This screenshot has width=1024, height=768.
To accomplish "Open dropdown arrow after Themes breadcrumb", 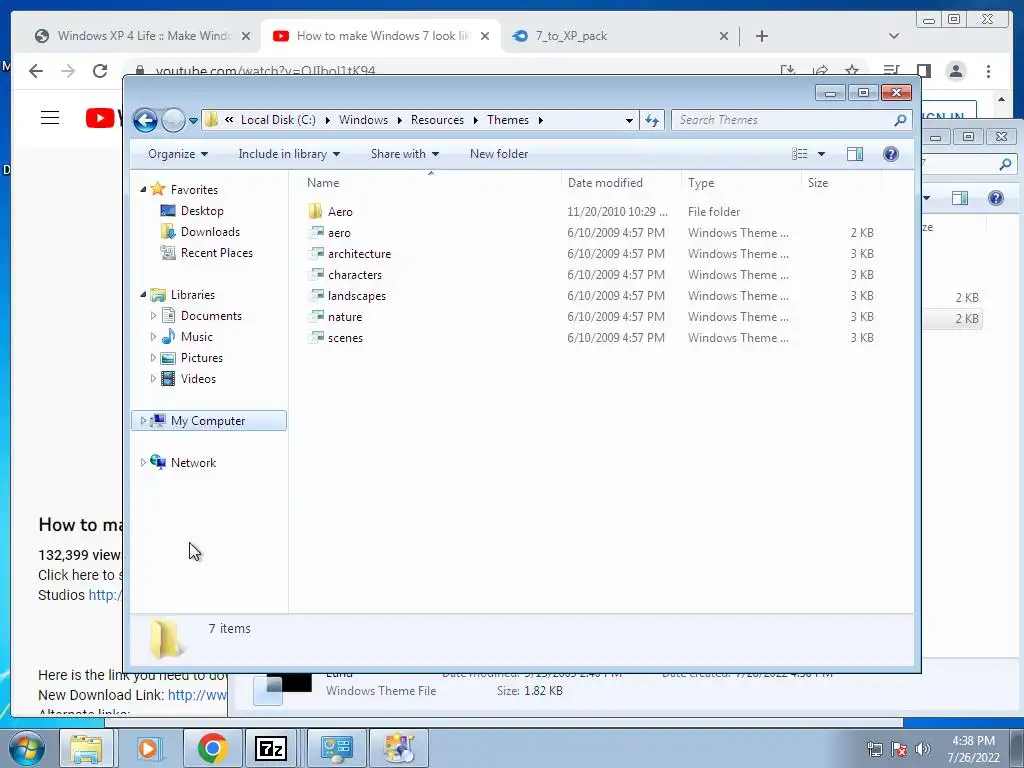I will click(x=541, y=120).
